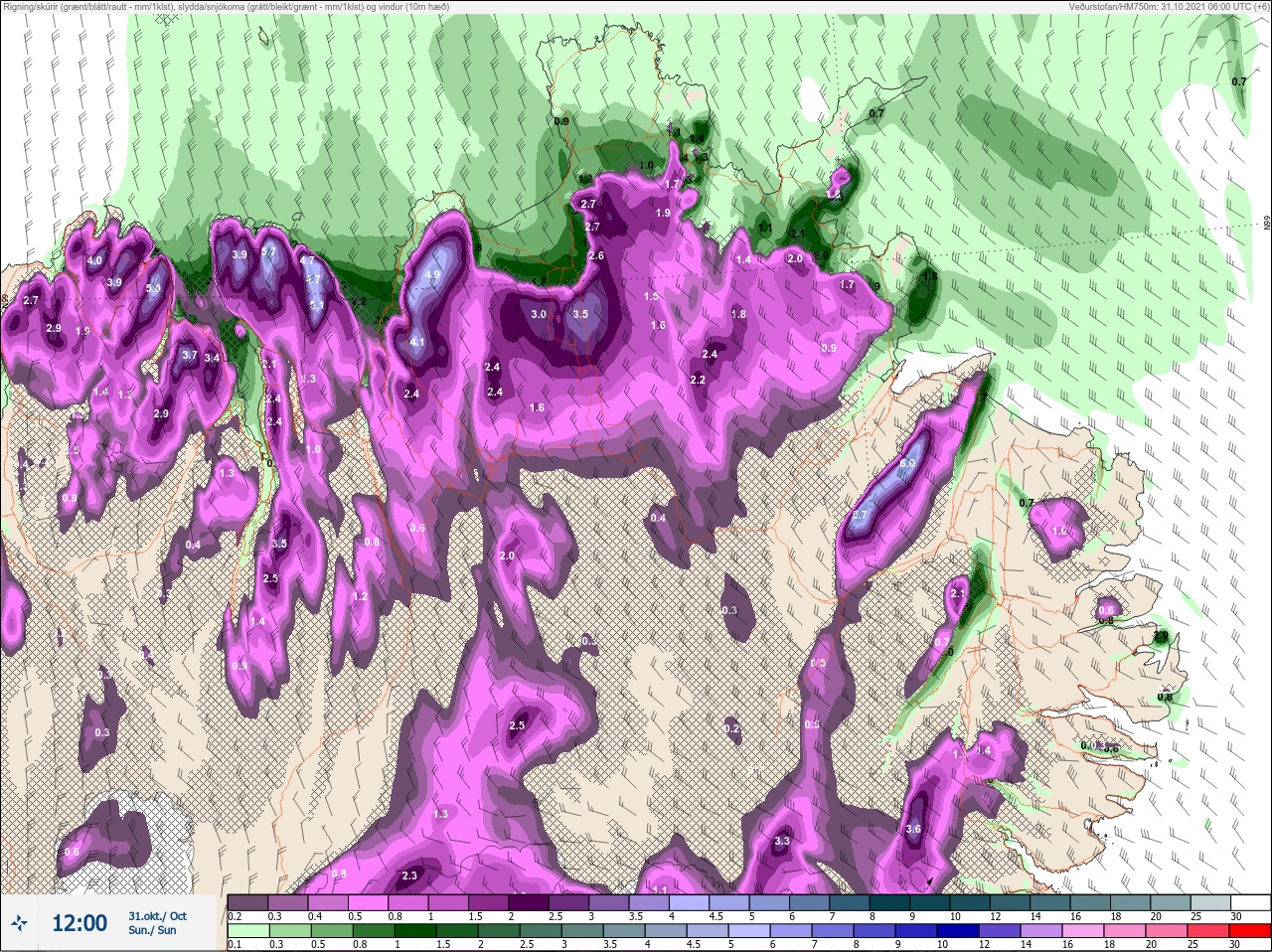The image size is (1272, 952).
Task: Click the 12:00 forecast time display
Action: [79, 923]
